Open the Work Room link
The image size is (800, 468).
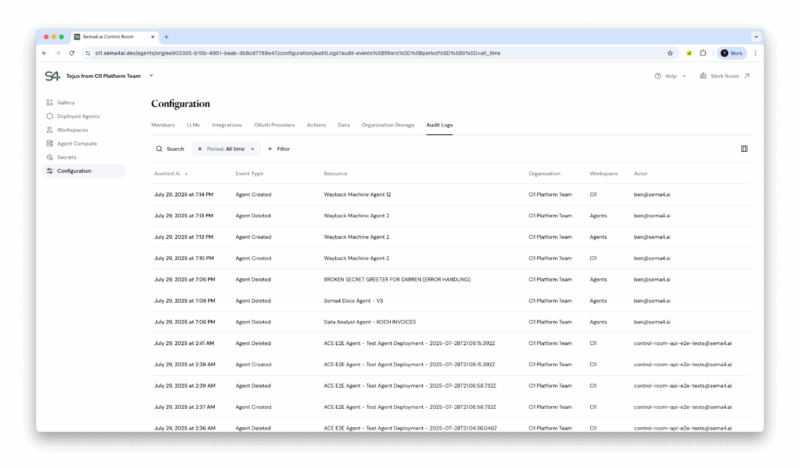(725, 76)
